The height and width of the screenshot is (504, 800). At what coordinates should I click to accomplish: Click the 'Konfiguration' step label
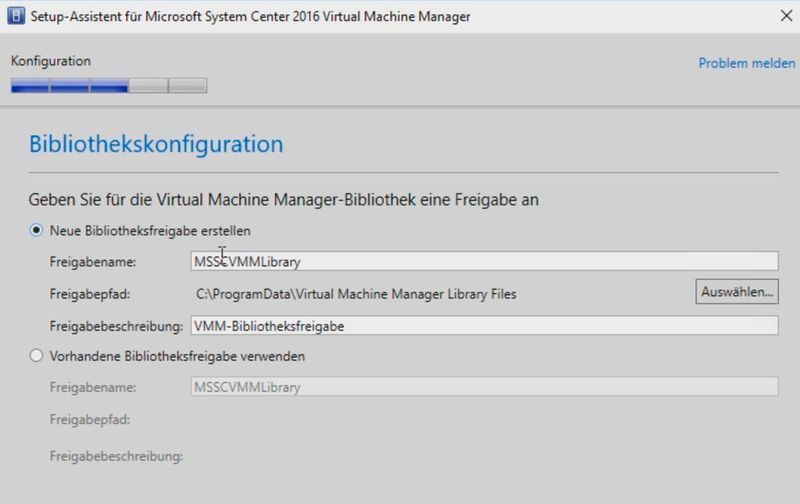[x=51, y=61]
